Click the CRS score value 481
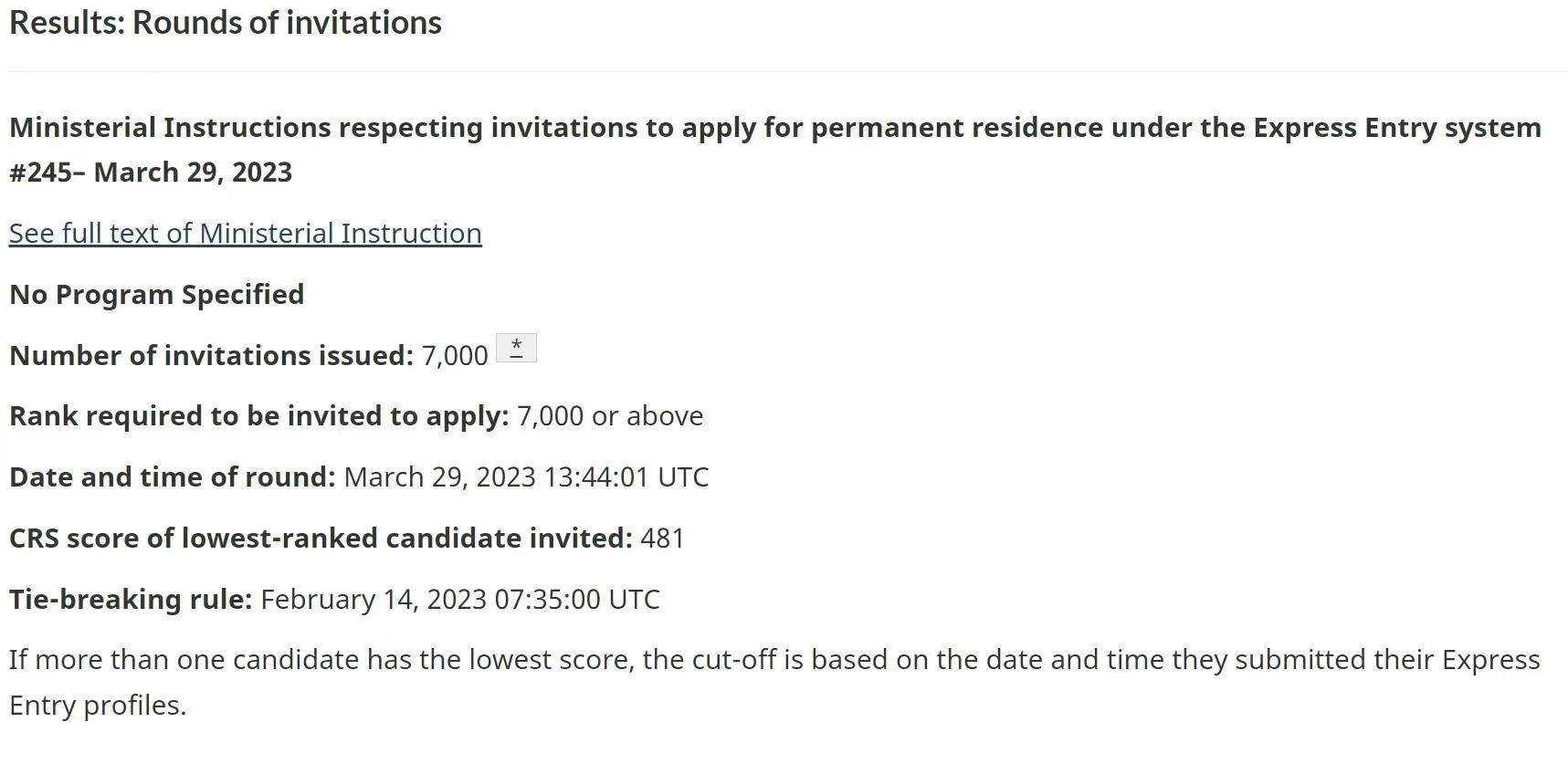The width and height of the screenshot is (1568, 764). pos(663,539)
